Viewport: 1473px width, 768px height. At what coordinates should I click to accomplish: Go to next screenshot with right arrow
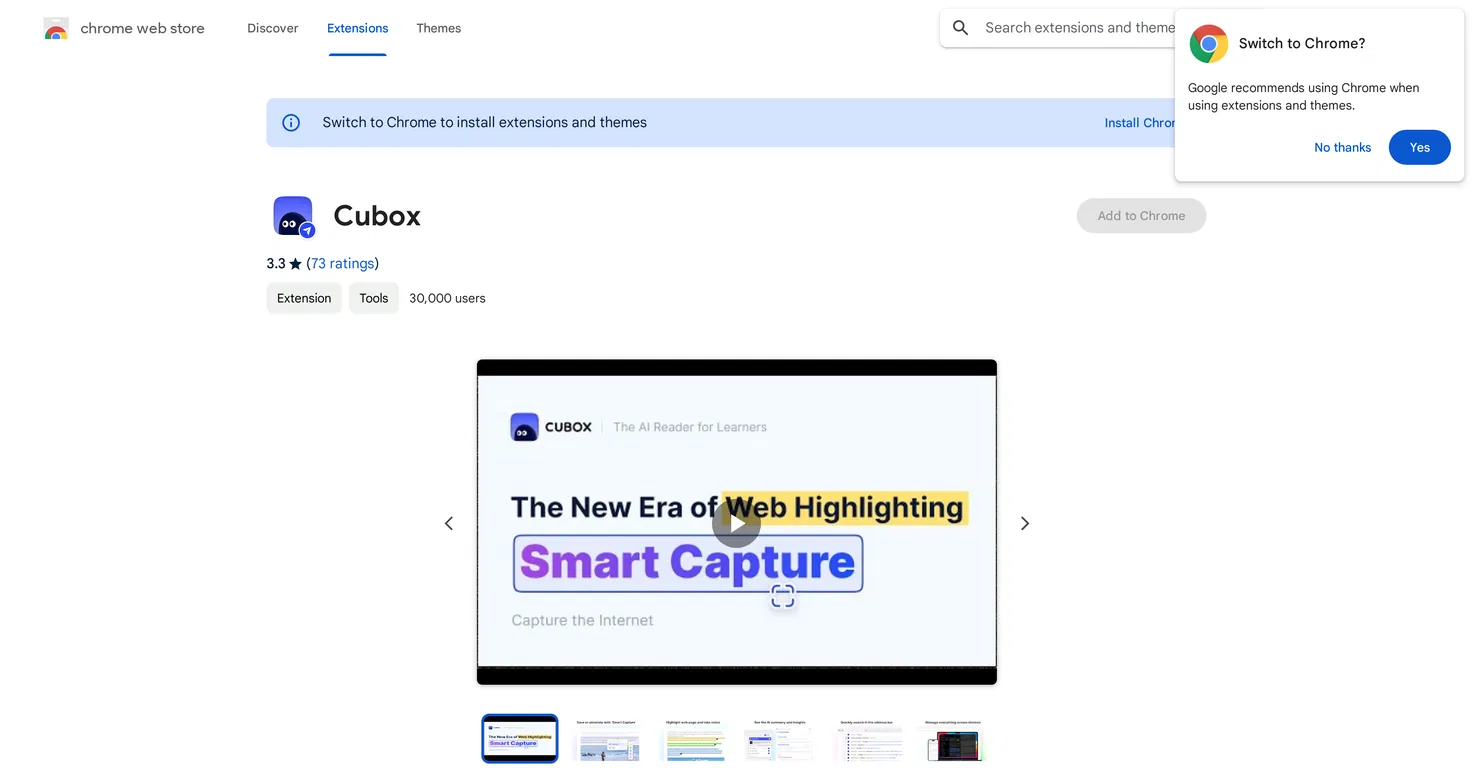click(1024, 523)
